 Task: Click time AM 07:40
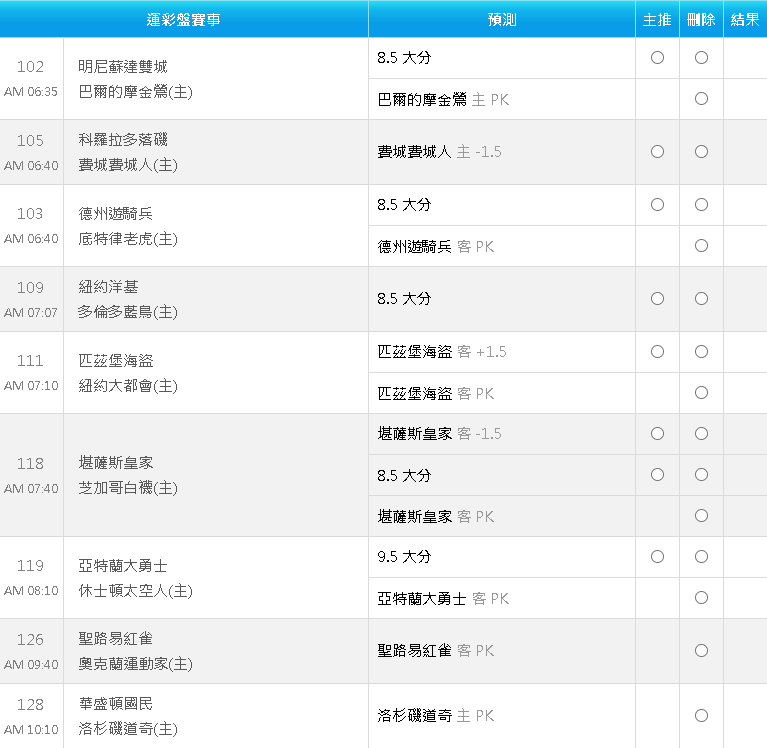[x=31, y=489]
